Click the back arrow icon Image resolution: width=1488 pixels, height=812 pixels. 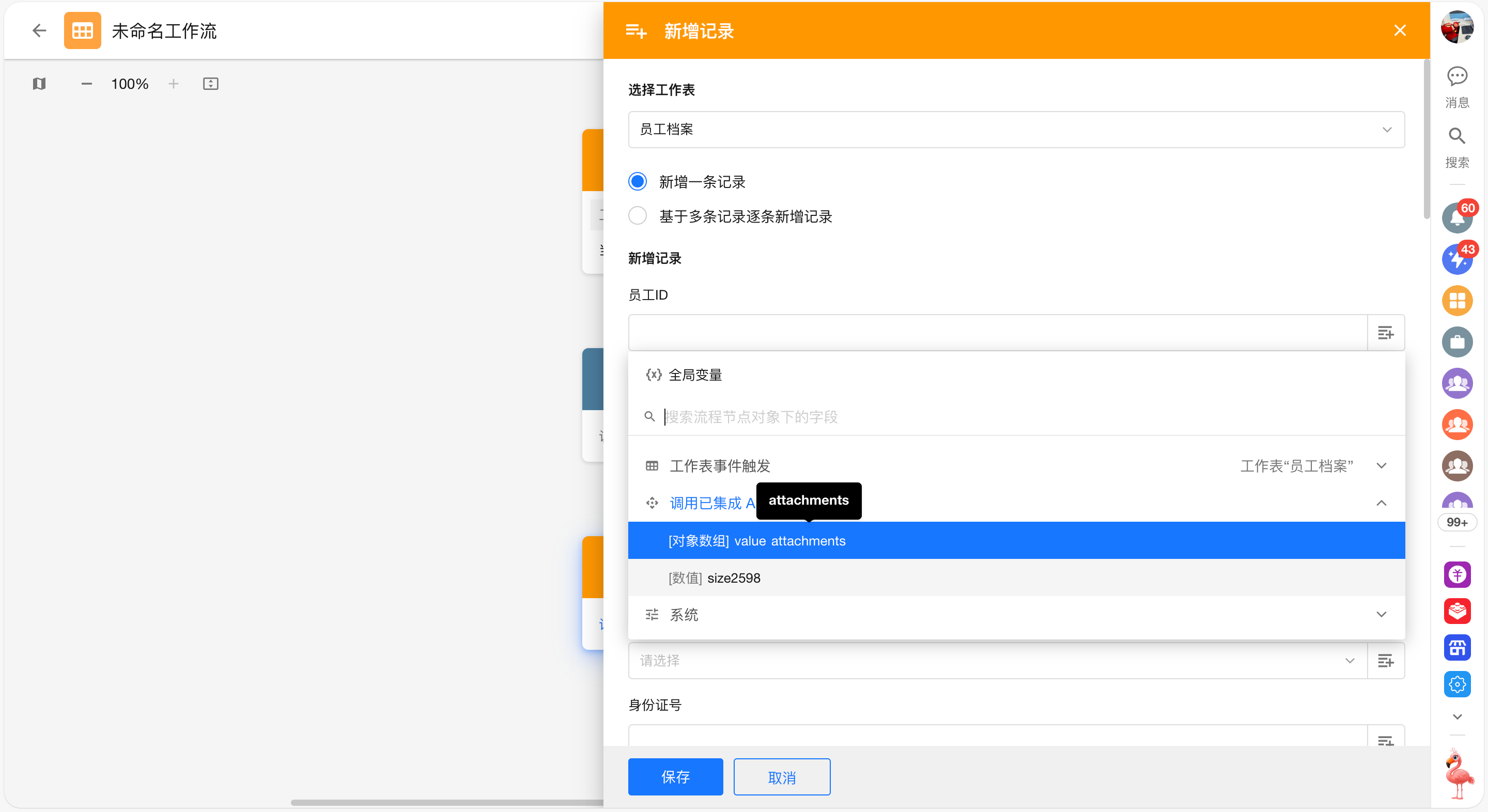pos(39,30)
